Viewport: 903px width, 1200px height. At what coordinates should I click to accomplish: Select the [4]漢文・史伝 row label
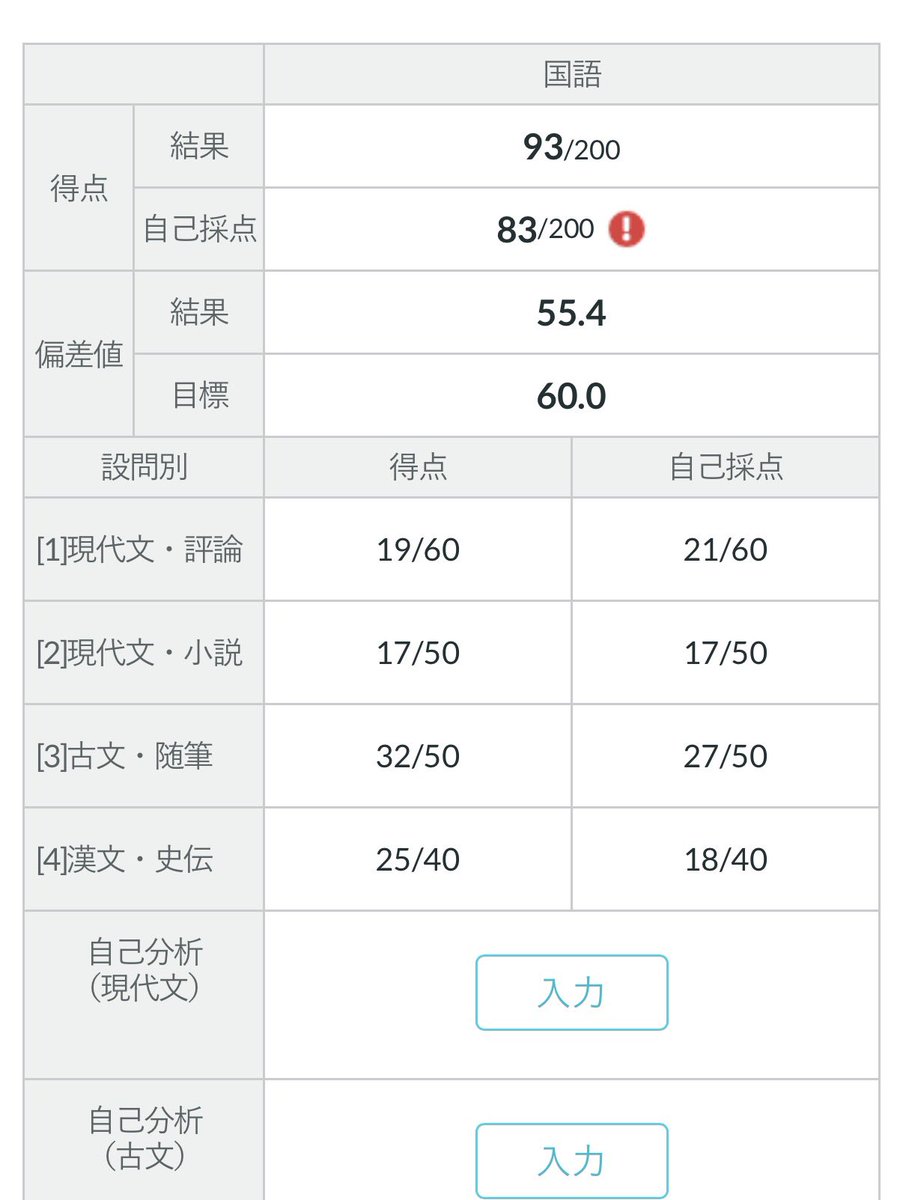(125, 859)
